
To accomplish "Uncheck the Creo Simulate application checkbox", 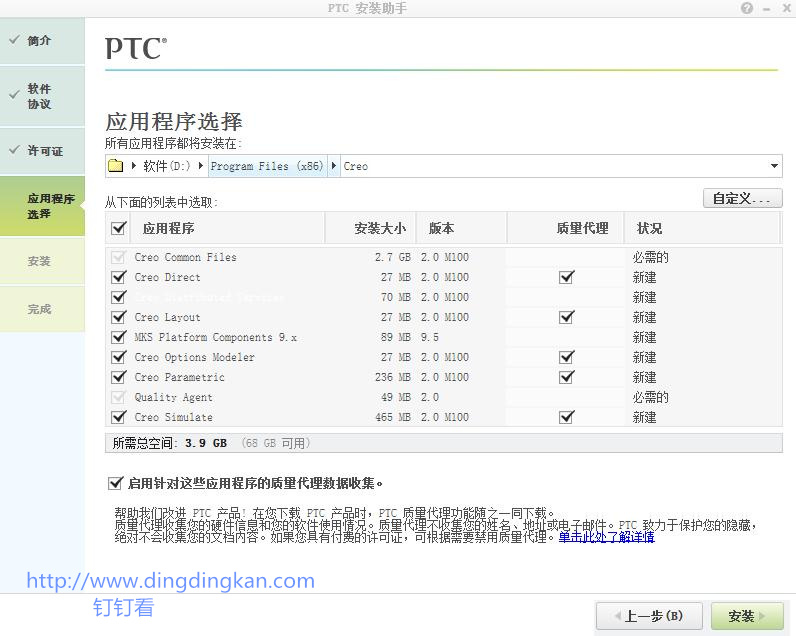I will click(x=118, y=417).
